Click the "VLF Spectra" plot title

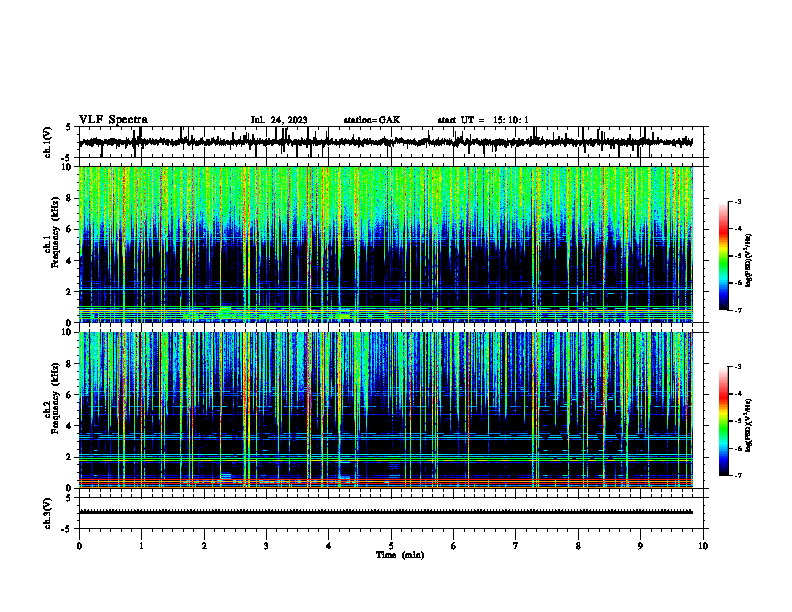[x=113, y=120]
